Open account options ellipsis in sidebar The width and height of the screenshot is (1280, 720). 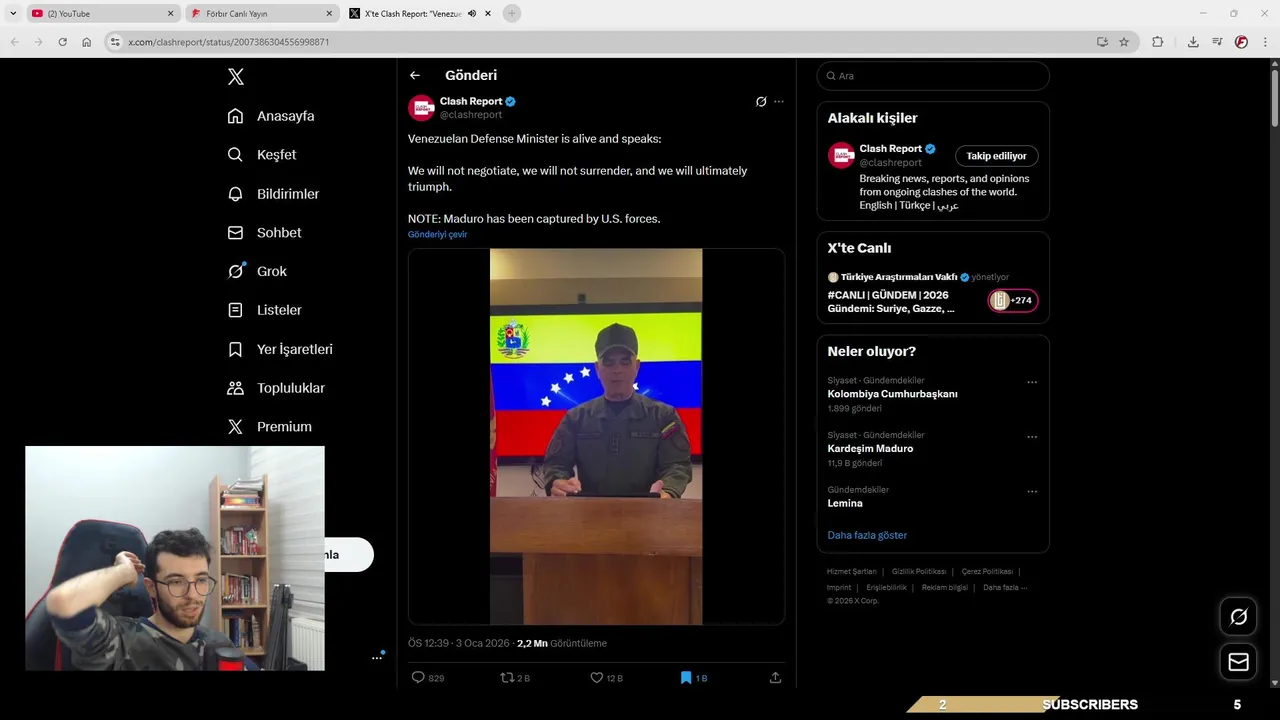click(377, 658)
